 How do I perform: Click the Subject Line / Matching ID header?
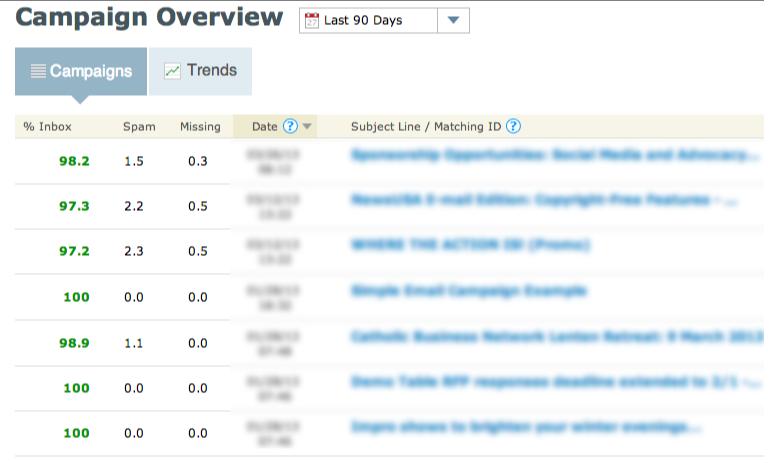pyautogui.click(x=426, y=127)
